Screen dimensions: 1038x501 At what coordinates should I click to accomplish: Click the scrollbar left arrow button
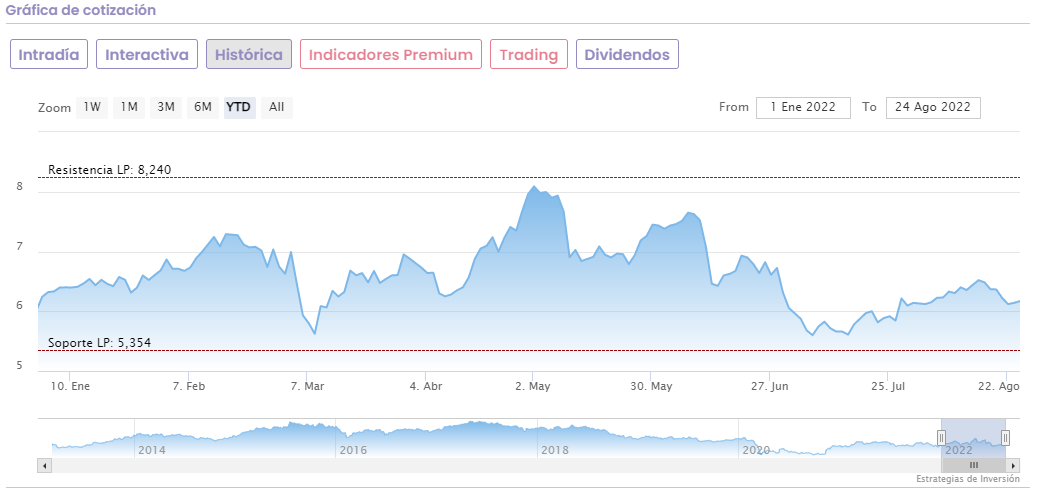click(x=44, y=465)
